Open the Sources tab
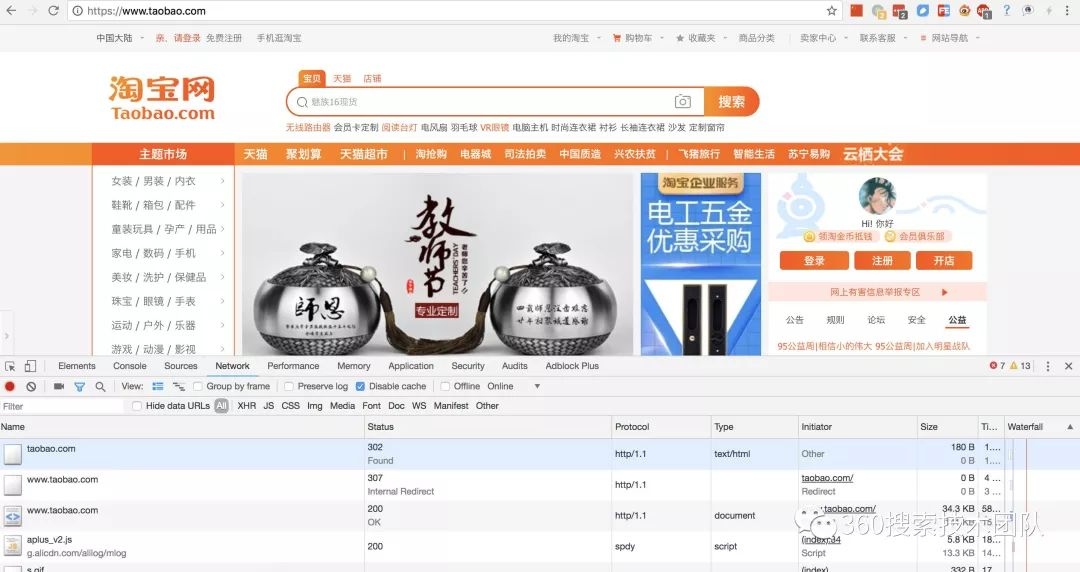The width and height of the screenshot is (1080, 572). [180, 366]
